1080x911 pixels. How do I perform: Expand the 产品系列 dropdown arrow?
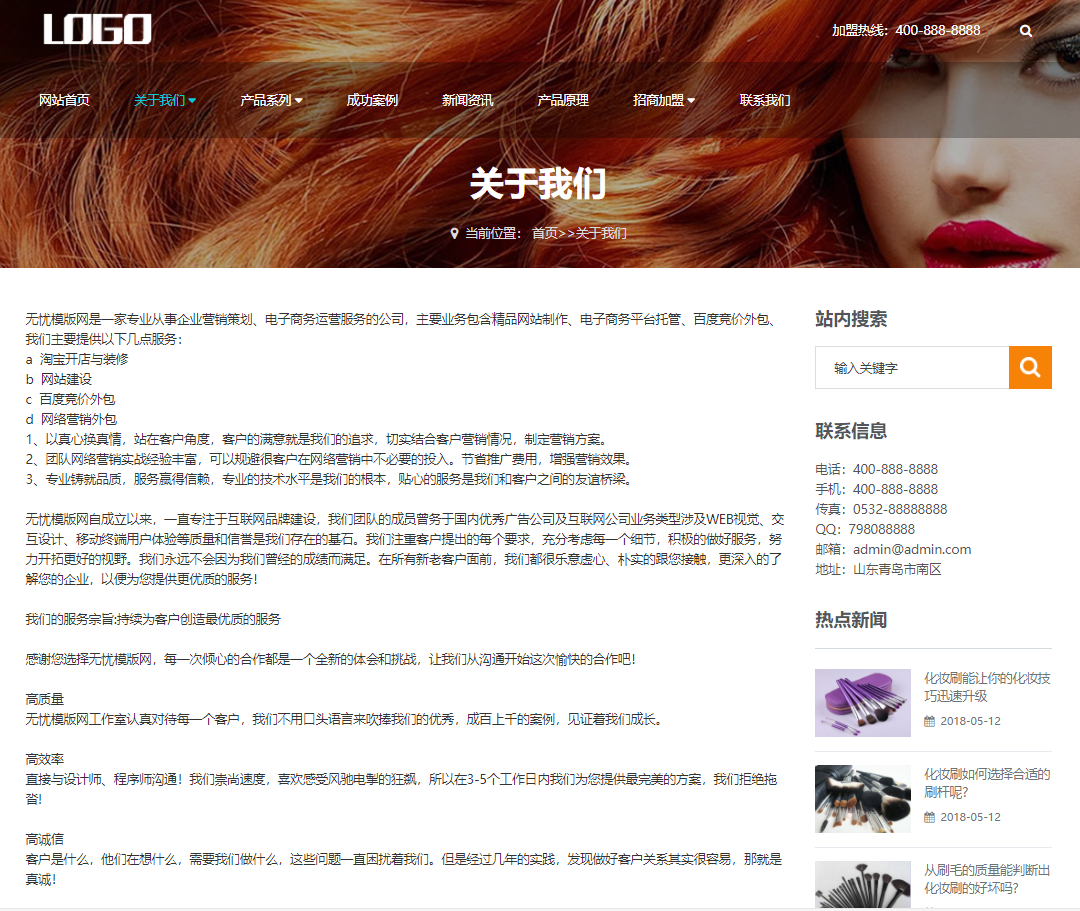(x=298, y=101)
